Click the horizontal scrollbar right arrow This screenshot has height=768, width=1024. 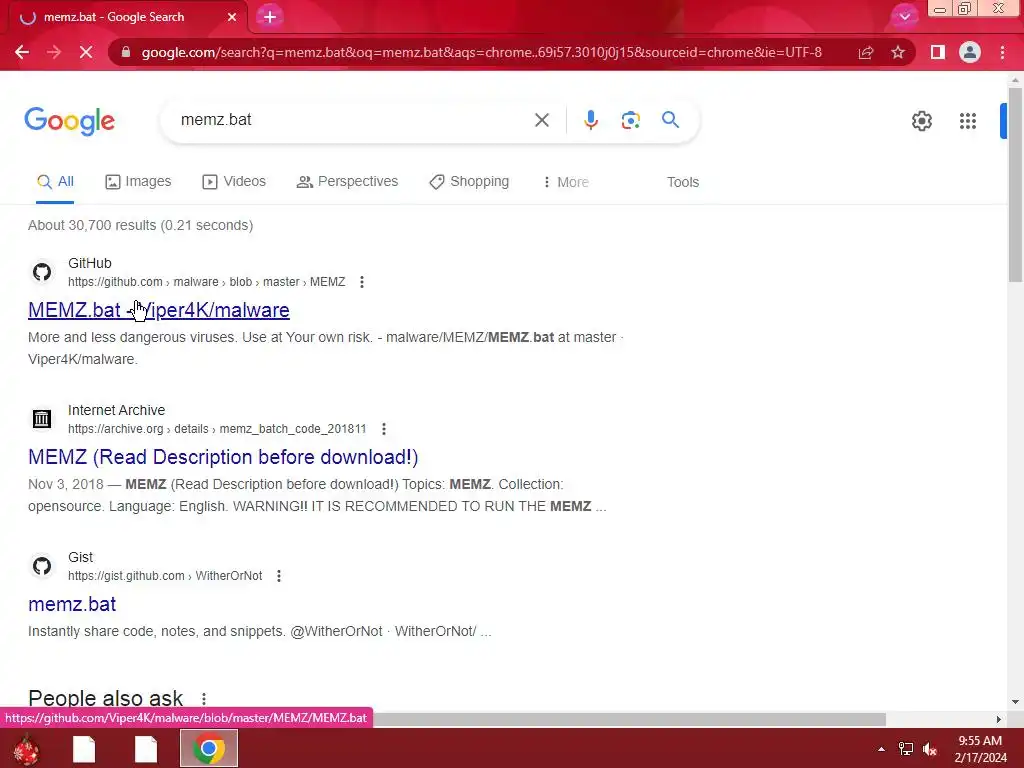(x=998, y=719)
